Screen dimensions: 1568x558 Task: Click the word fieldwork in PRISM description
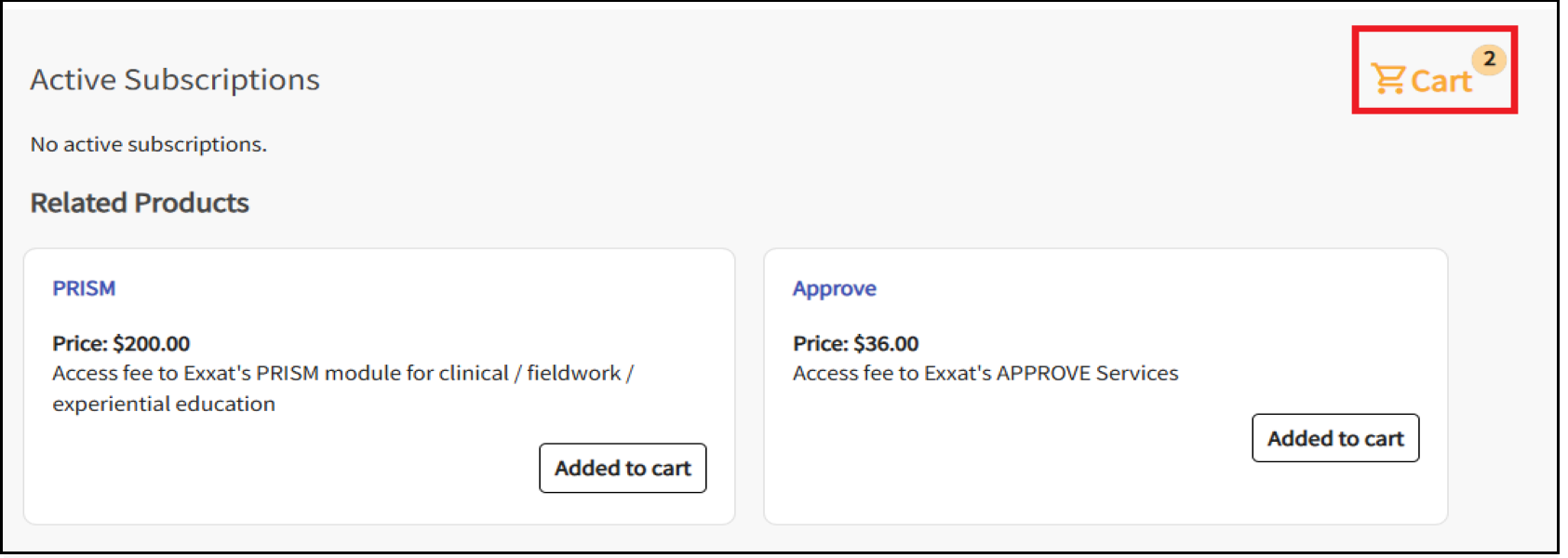[x=574, y=374]
